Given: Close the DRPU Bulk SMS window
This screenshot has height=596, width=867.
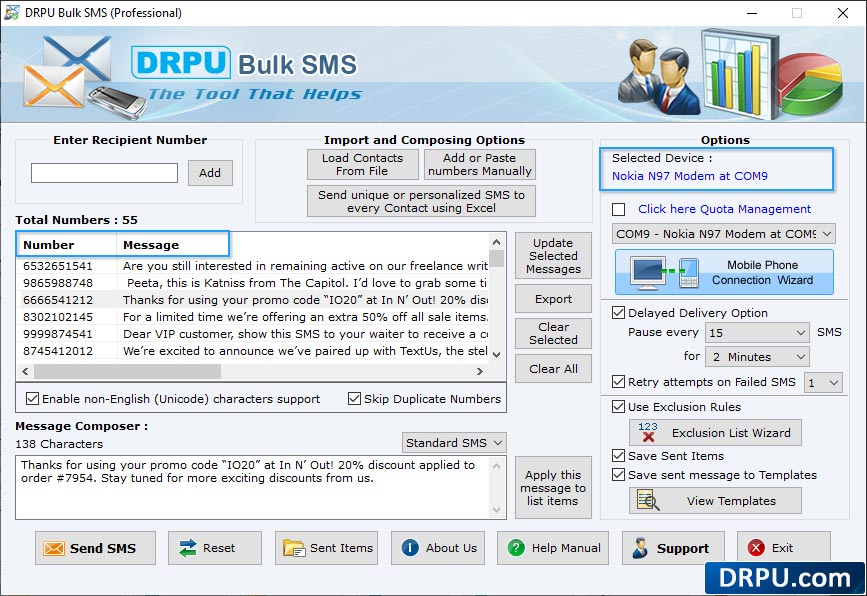Looking at the screenshot, I should coord(843,13).
